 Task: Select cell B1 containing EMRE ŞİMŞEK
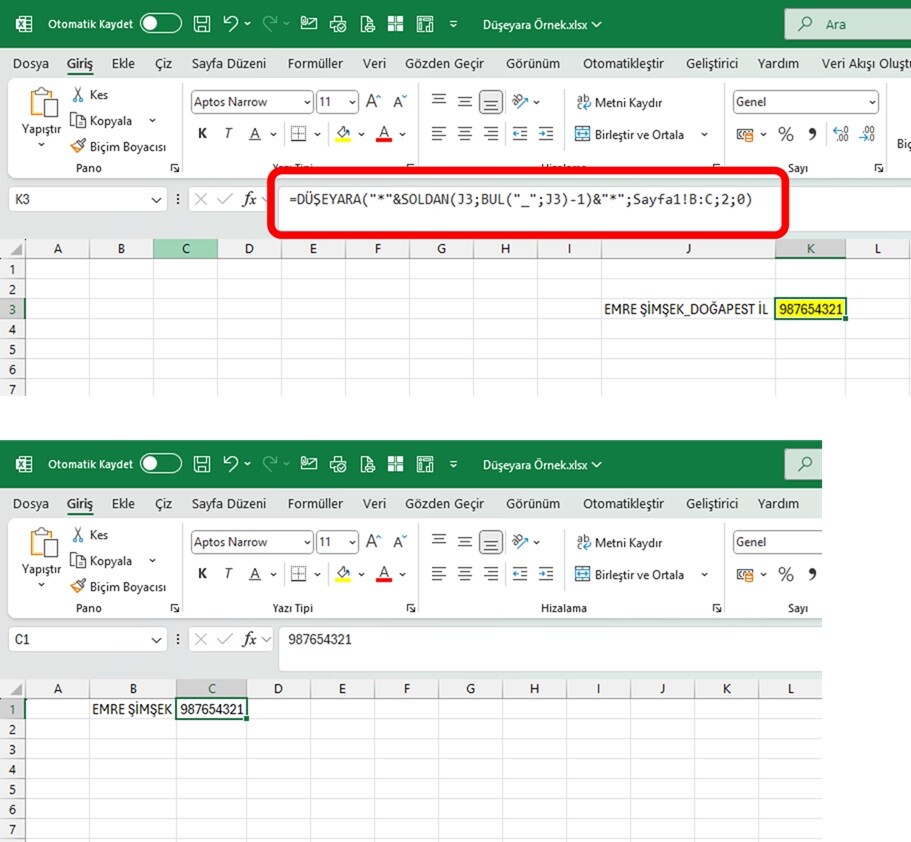(132, 709)
